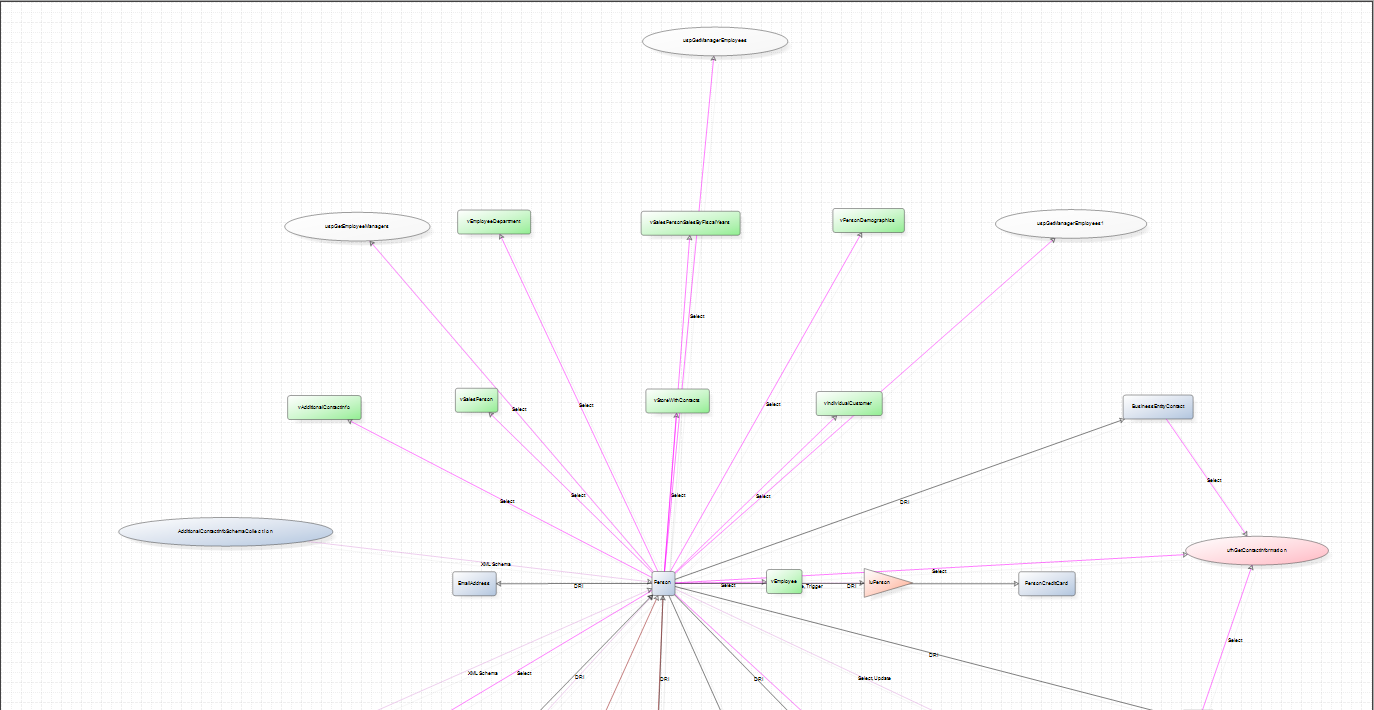This screenshot has width=1374, height=710.
Task: Click the vAdditionalContactInfo view node
Action: coord(324,407)
